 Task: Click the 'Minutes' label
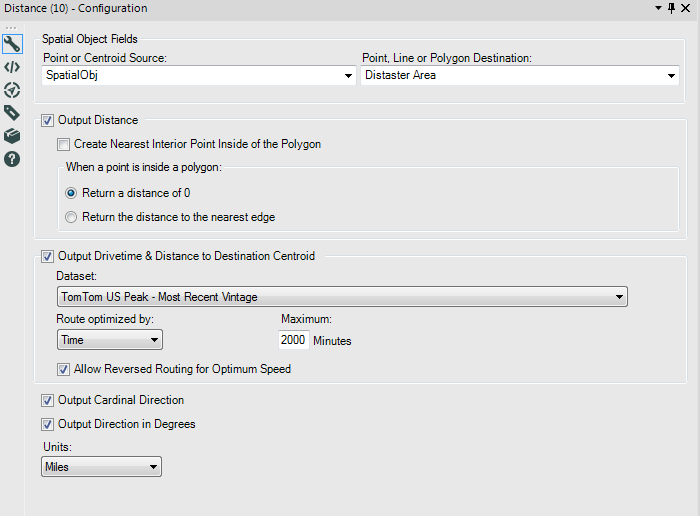332,341
